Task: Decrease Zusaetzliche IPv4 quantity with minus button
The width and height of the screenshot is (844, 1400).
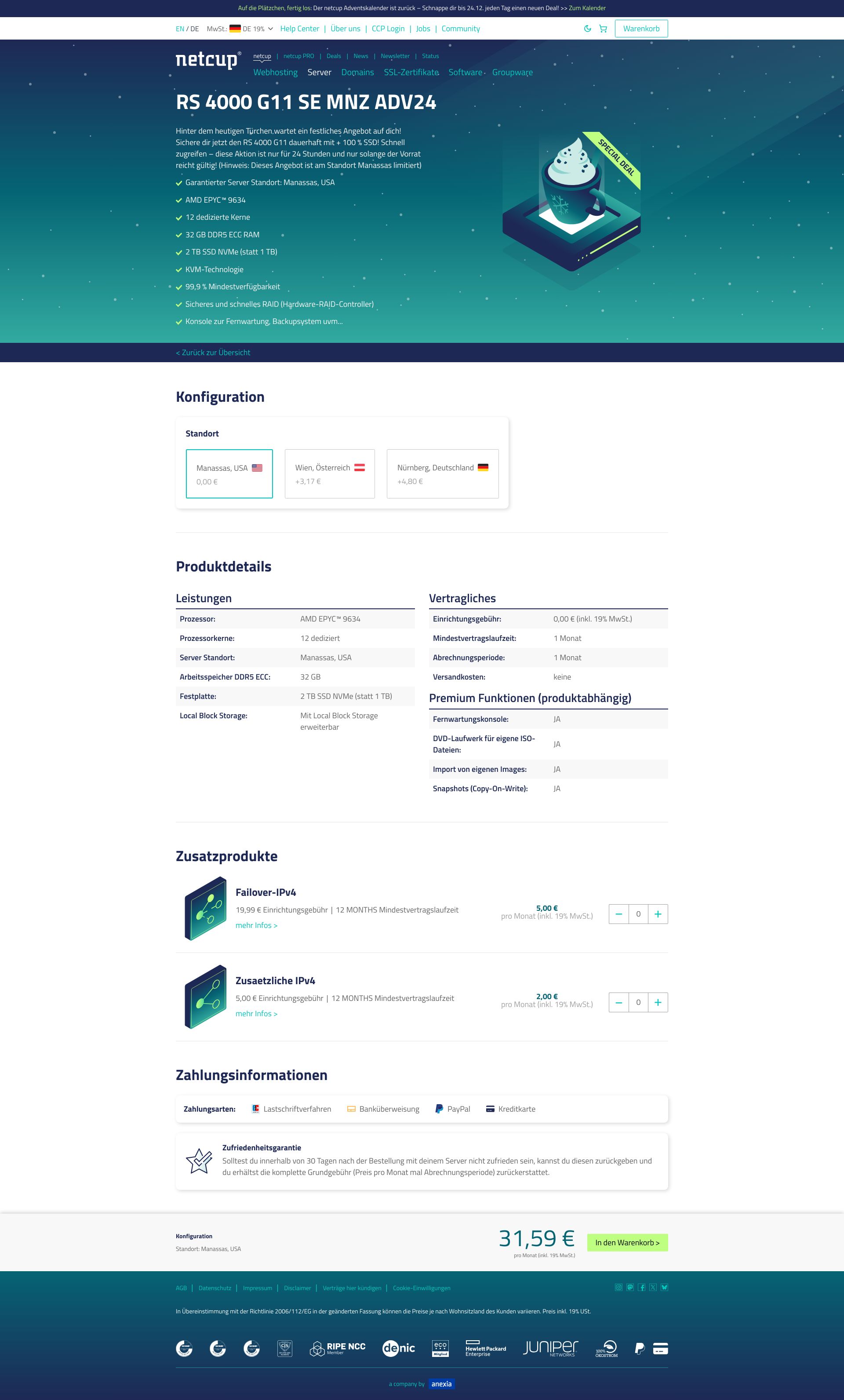Action: coord(619,1002)
